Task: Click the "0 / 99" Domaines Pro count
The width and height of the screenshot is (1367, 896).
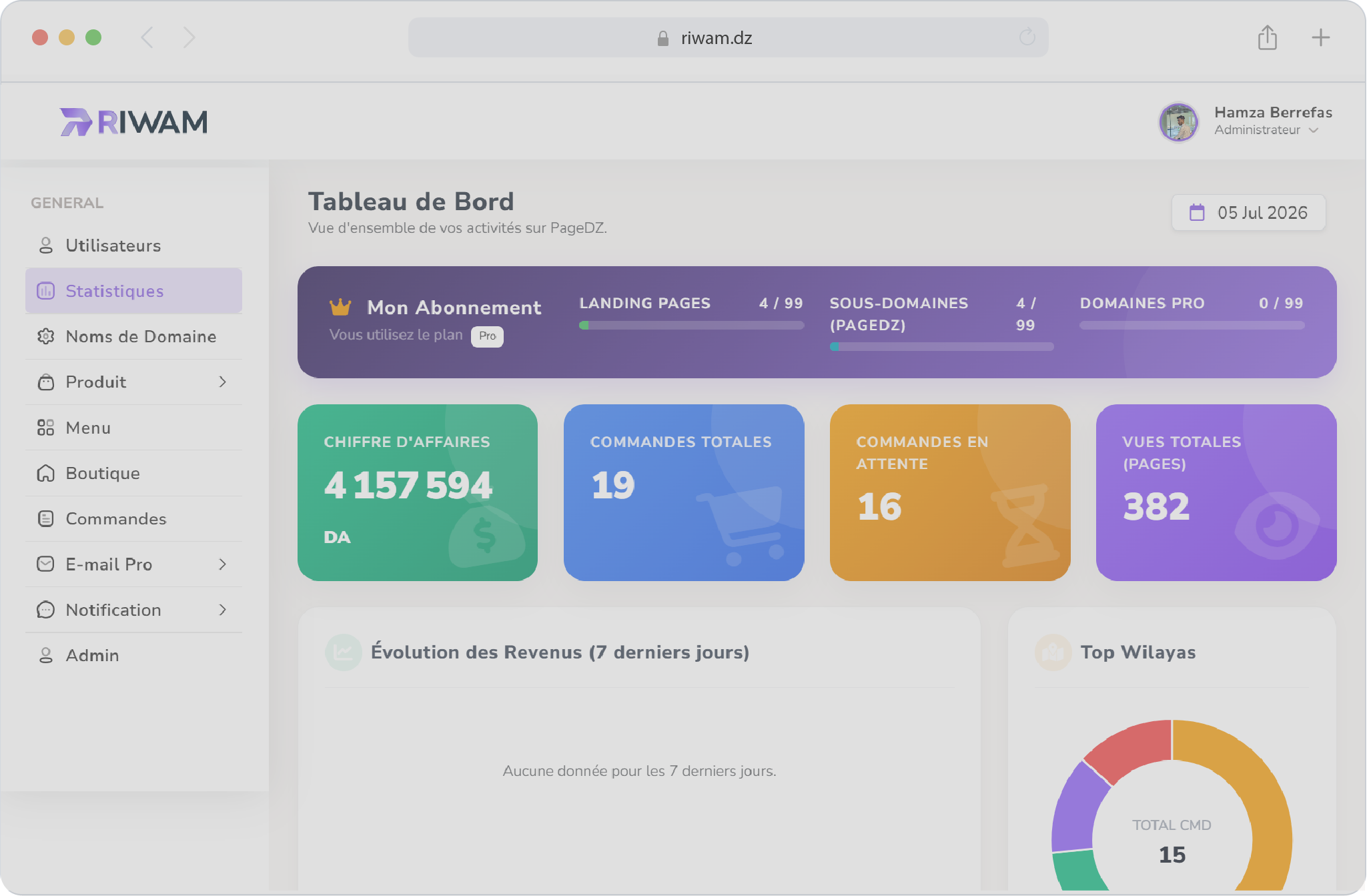Action: pos(1281,304)
